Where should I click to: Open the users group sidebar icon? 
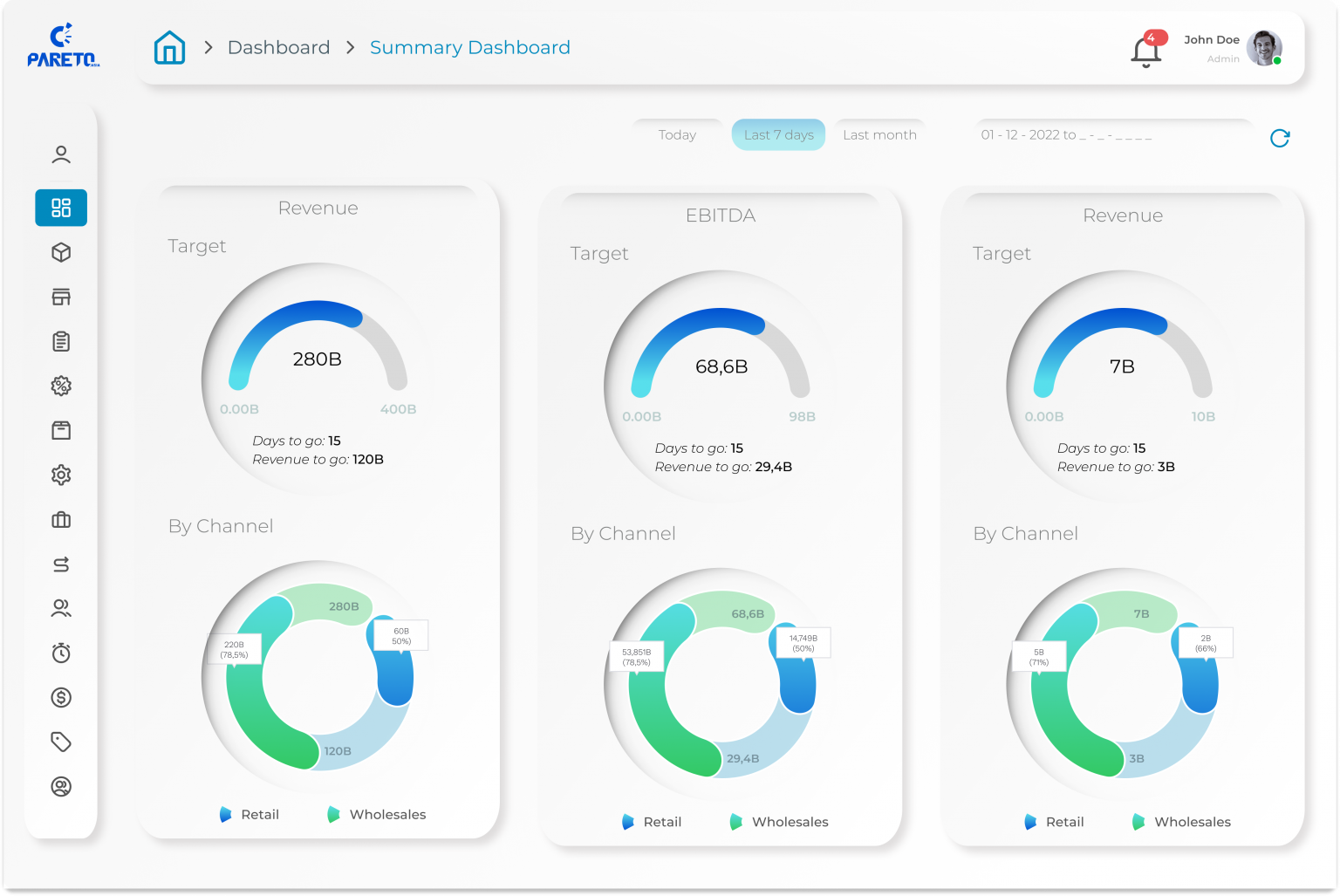[x=61, y=608]
